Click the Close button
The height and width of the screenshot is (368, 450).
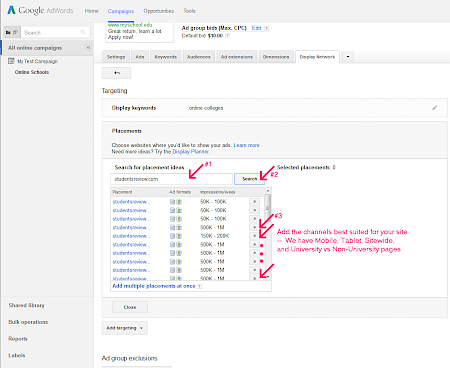pyautogui.click(x=130, y=307)
